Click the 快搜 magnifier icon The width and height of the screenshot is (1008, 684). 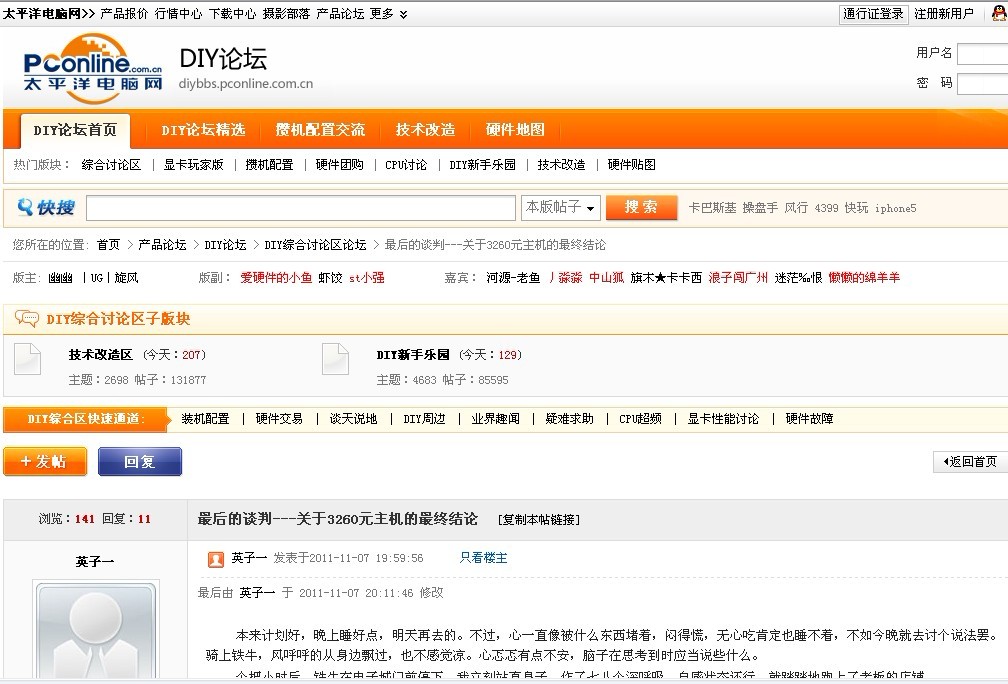click(25, 208)
